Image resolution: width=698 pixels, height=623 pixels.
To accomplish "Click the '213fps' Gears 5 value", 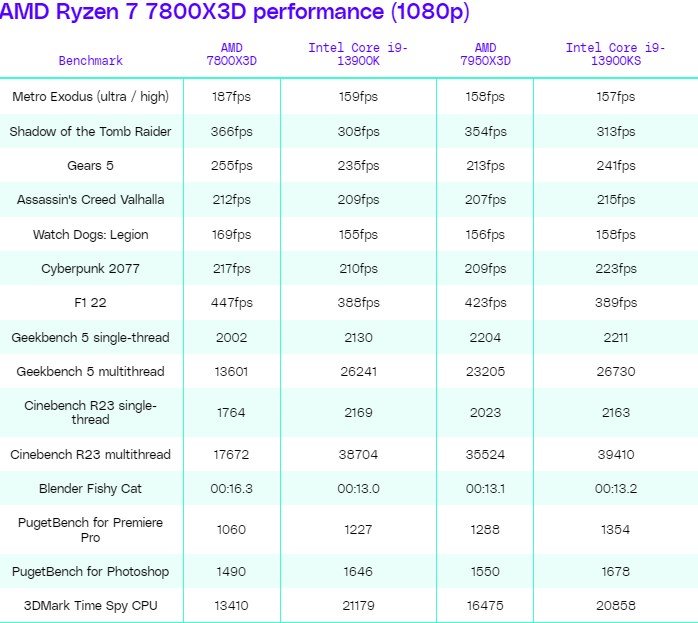I will (485, 166).
